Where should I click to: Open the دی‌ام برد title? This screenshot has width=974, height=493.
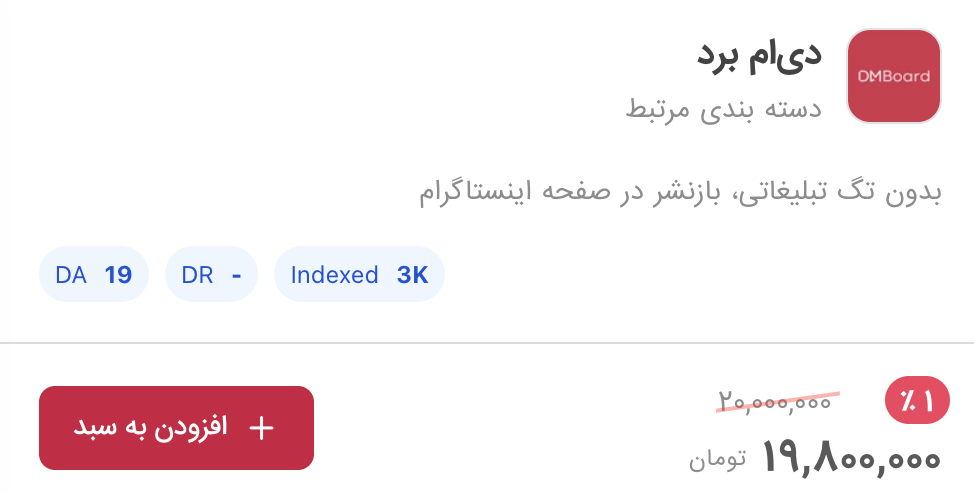[759, 56]
